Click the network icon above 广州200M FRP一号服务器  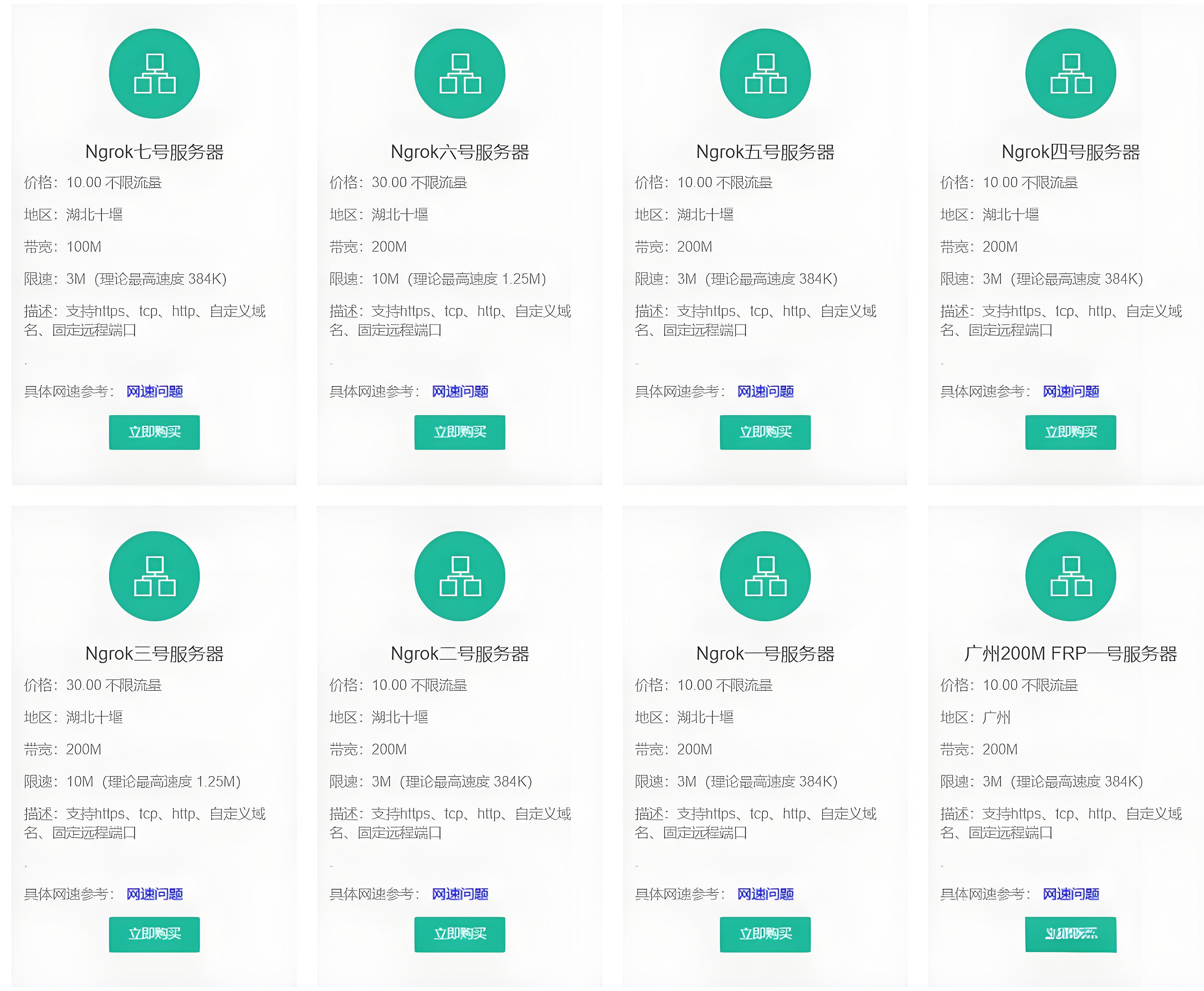coord(1071,576)
